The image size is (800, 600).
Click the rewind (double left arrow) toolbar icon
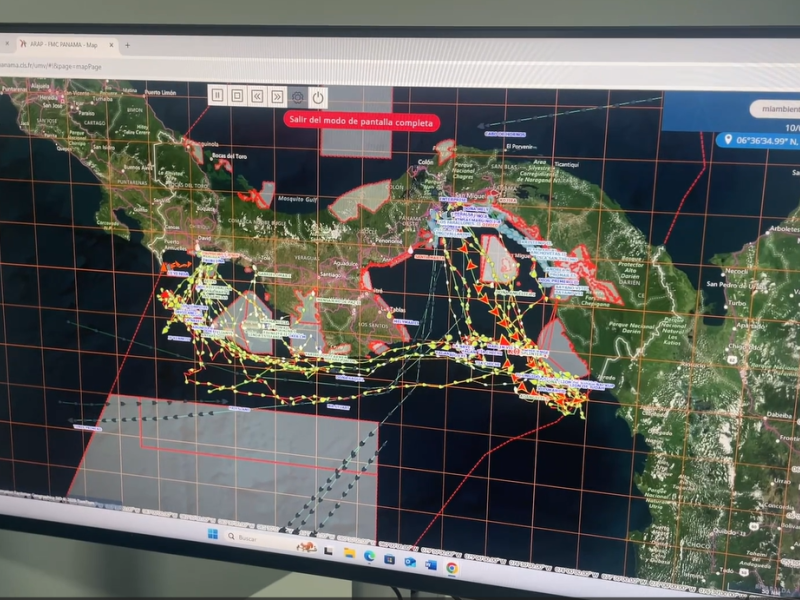(257, 96)
